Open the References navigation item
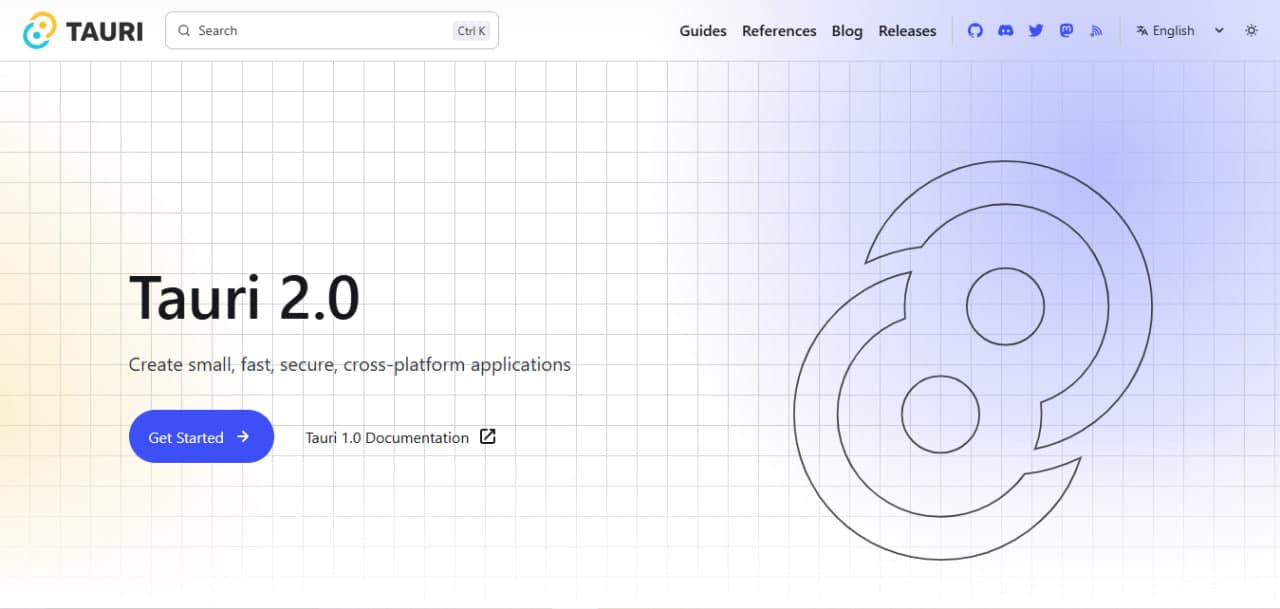This screenshot has width=1280, height=609. click(x=779, y=31)
